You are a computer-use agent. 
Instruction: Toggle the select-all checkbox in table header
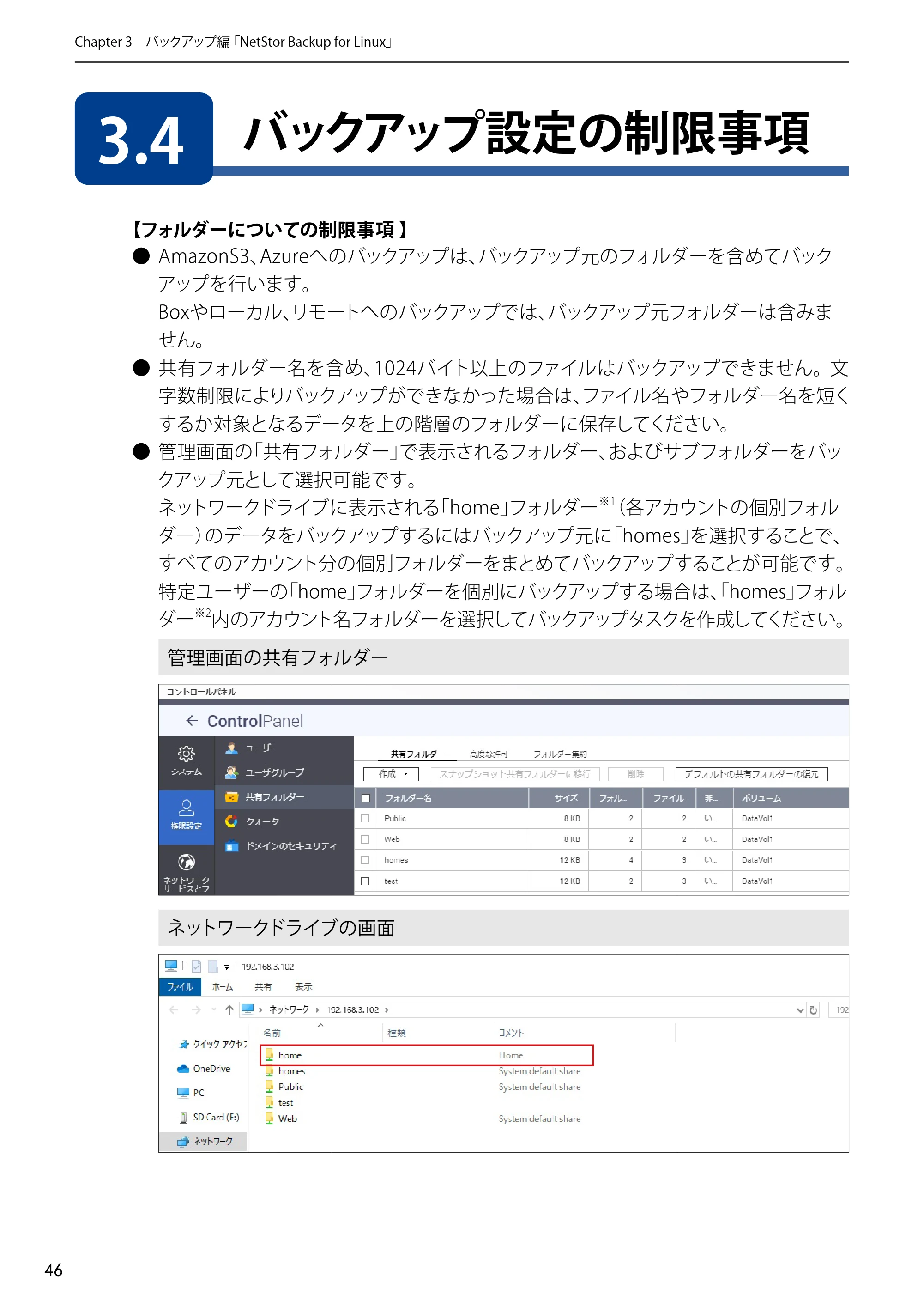pos(366,798)
